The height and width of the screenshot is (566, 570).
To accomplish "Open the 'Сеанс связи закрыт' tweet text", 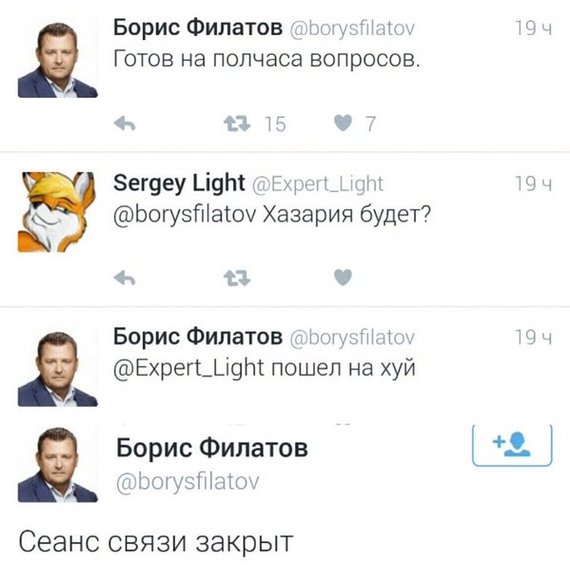I will tap(156, 542).
